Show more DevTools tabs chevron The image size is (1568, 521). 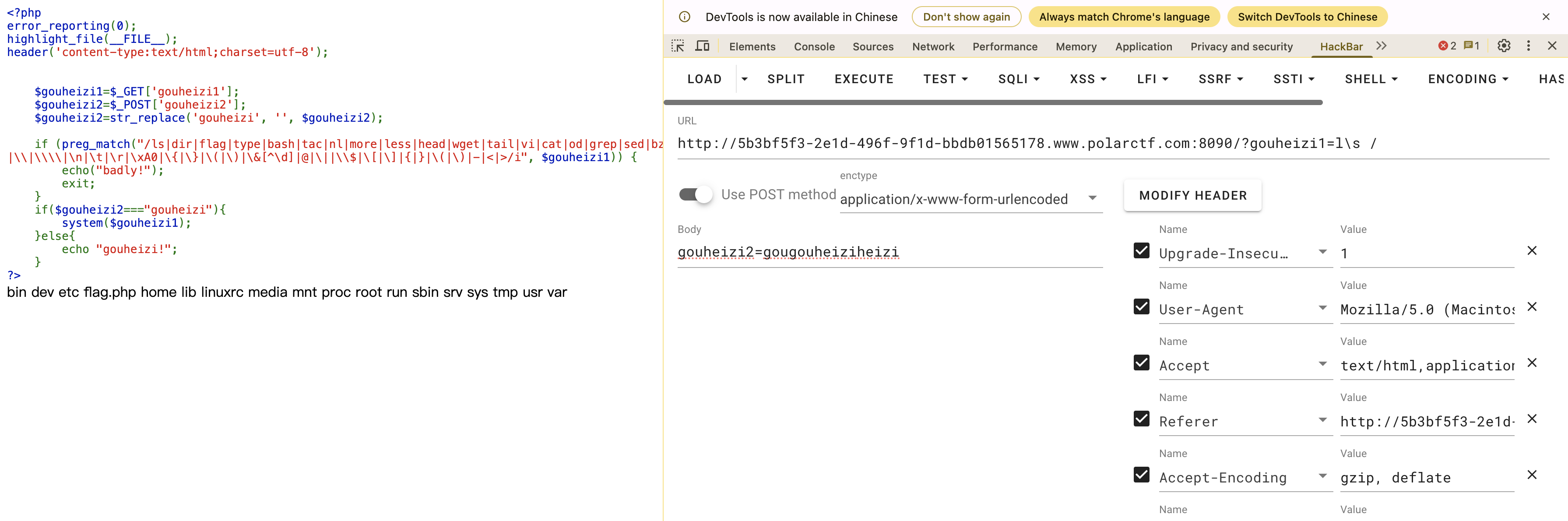1381,46
